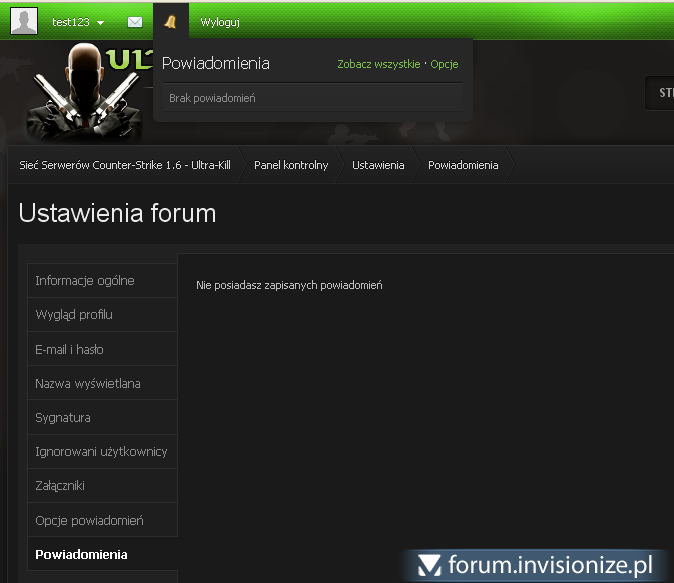Select Informacje ogólne settings tab

(85, 281)
